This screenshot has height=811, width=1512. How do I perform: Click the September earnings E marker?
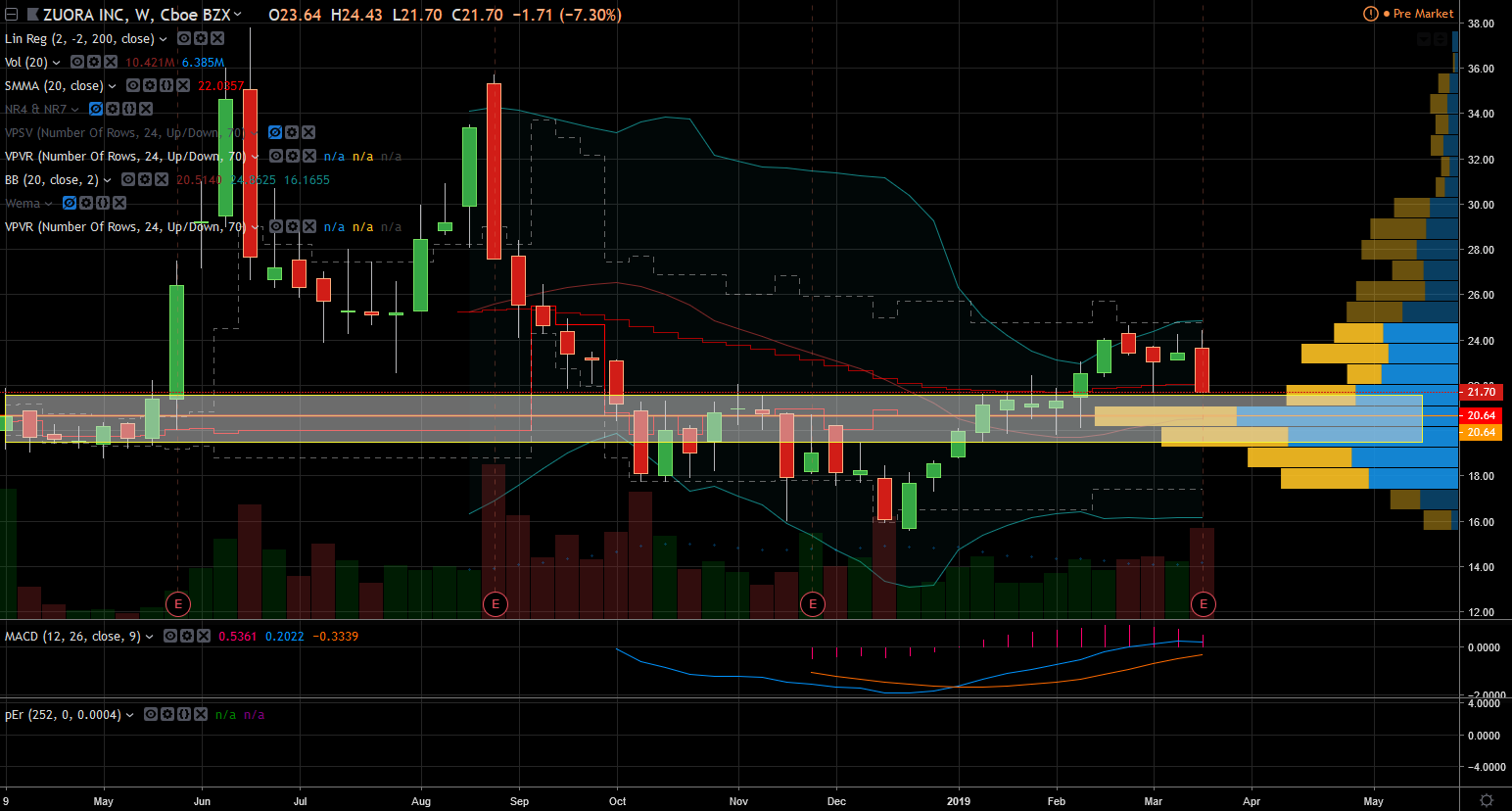(x=496, y=604)
